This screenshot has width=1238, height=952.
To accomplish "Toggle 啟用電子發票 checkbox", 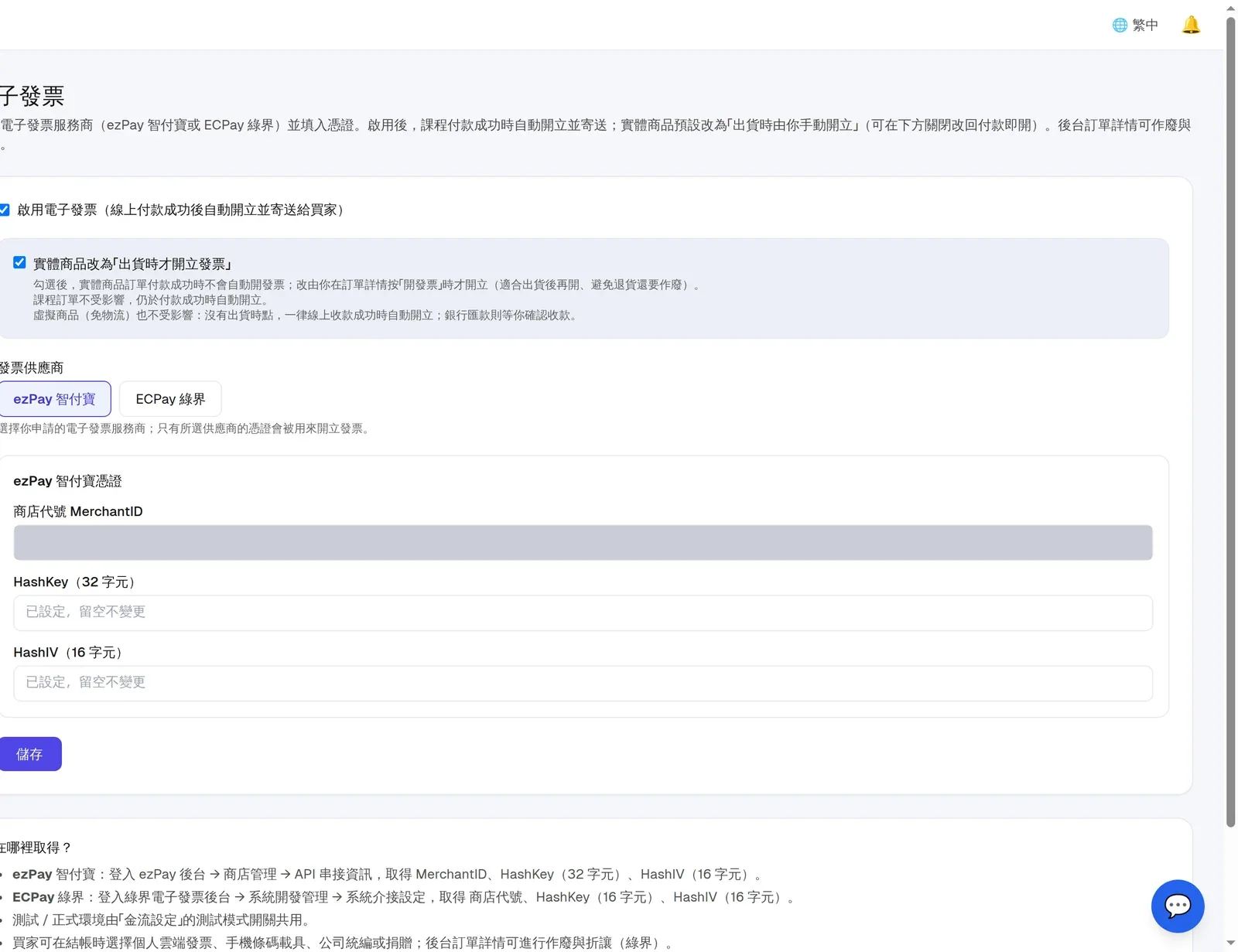I will [x=5, y=210].
